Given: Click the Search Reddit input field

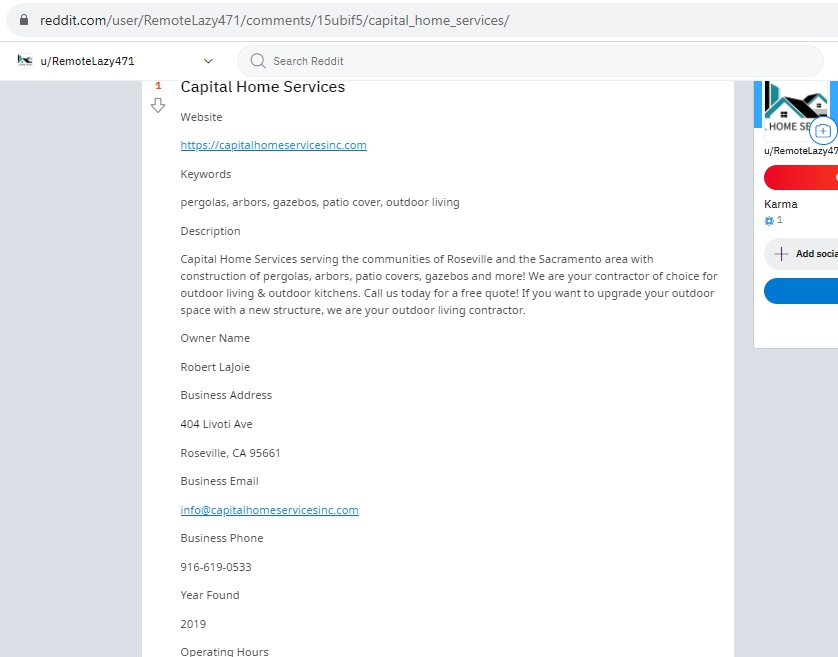Looking at the screenshot, I should (x=530, y=61).
